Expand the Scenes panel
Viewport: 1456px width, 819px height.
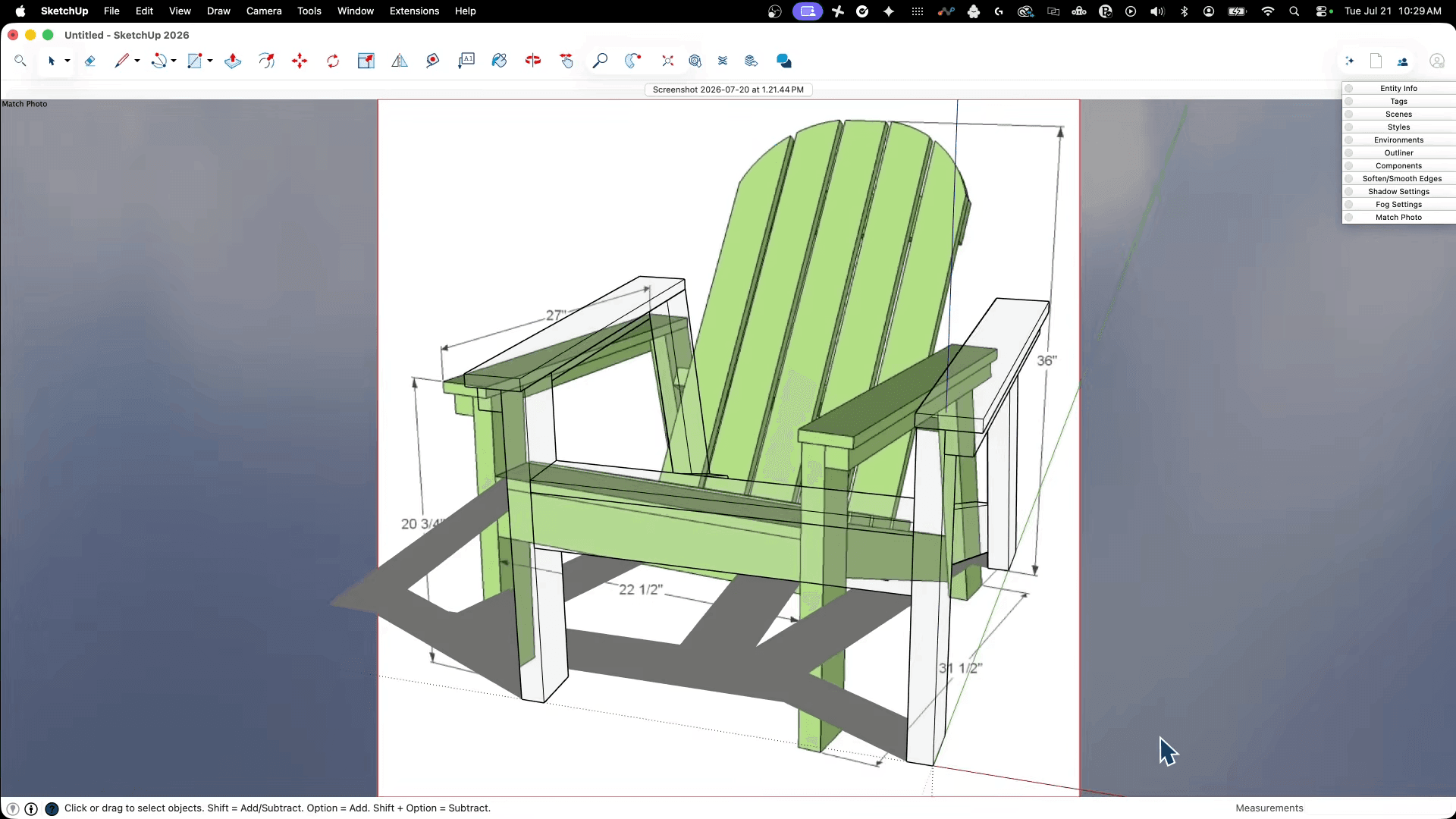coord(1398,115)
